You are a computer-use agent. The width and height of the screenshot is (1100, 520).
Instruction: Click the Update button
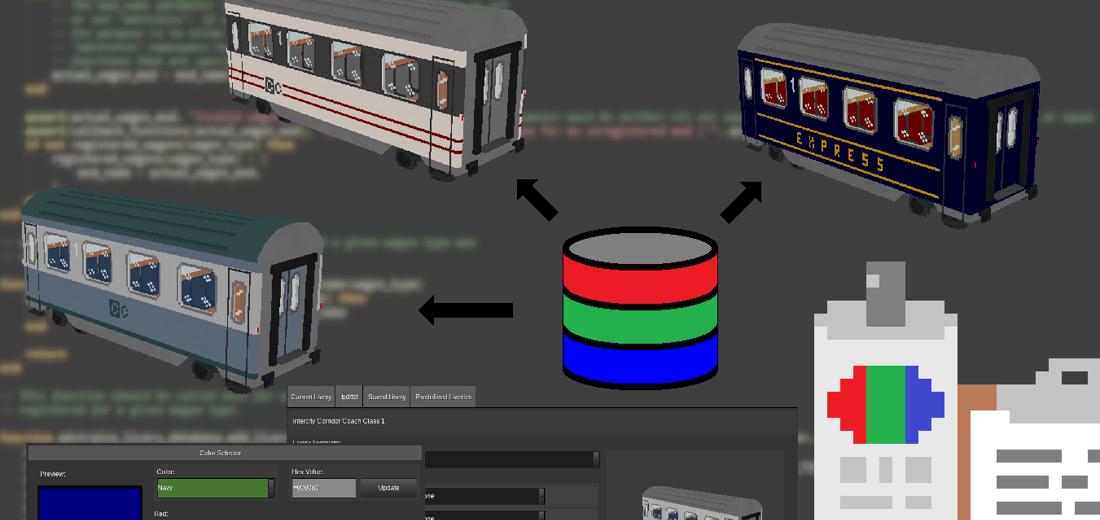click(x=389, y=488)
